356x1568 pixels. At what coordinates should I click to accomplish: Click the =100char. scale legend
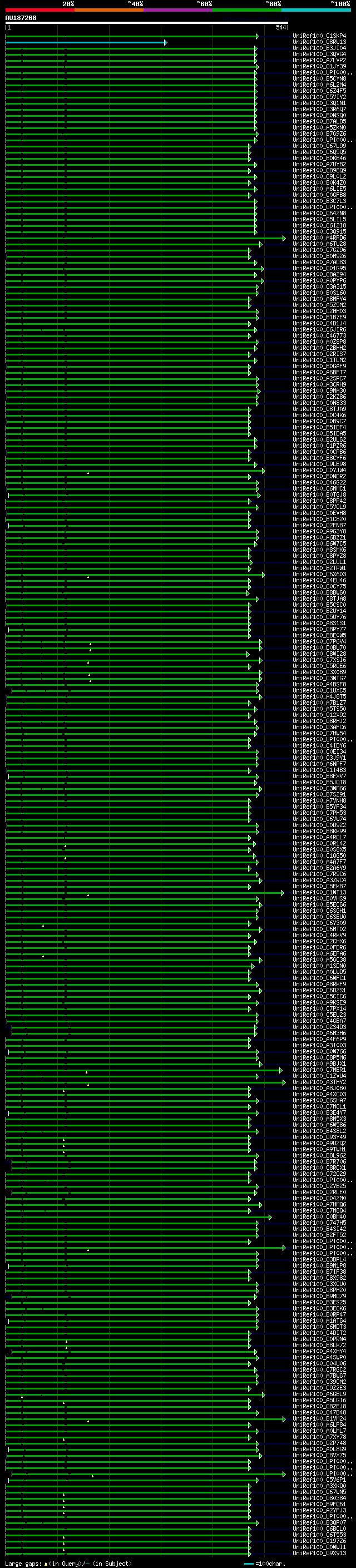coord(264,1564)
